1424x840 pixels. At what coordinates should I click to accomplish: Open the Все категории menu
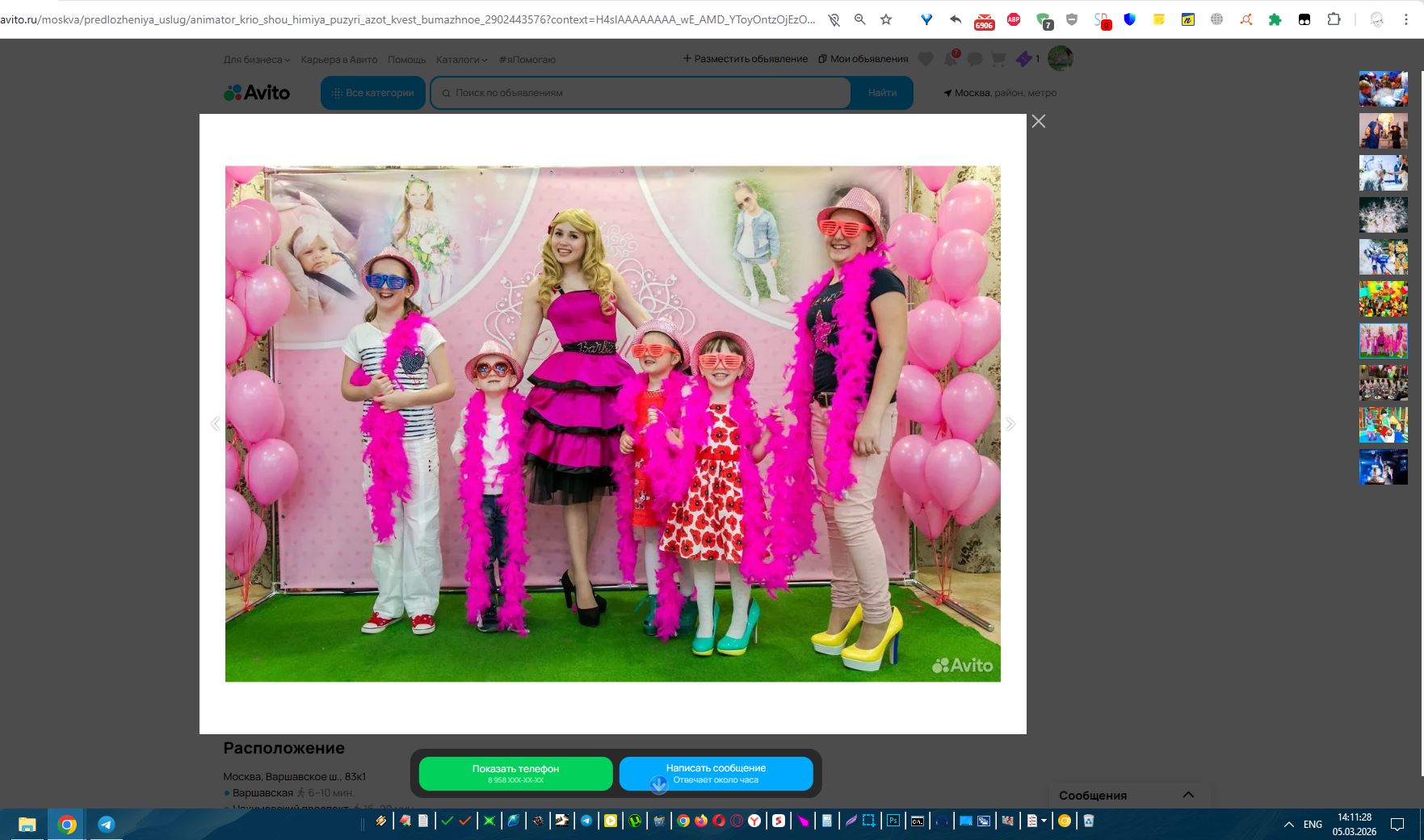373,93
